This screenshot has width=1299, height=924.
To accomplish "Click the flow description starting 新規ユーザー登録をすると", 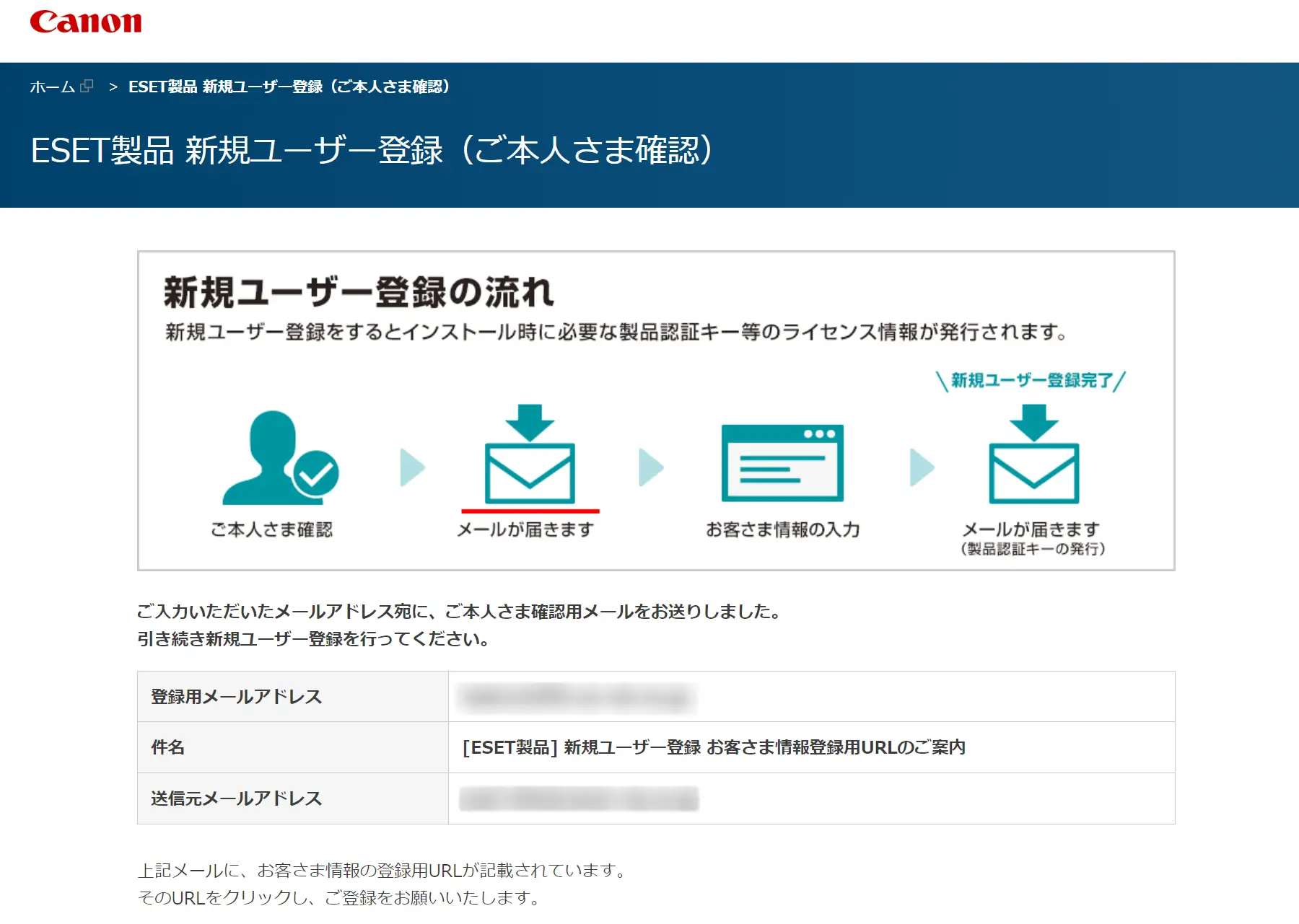I will (616, 332).
